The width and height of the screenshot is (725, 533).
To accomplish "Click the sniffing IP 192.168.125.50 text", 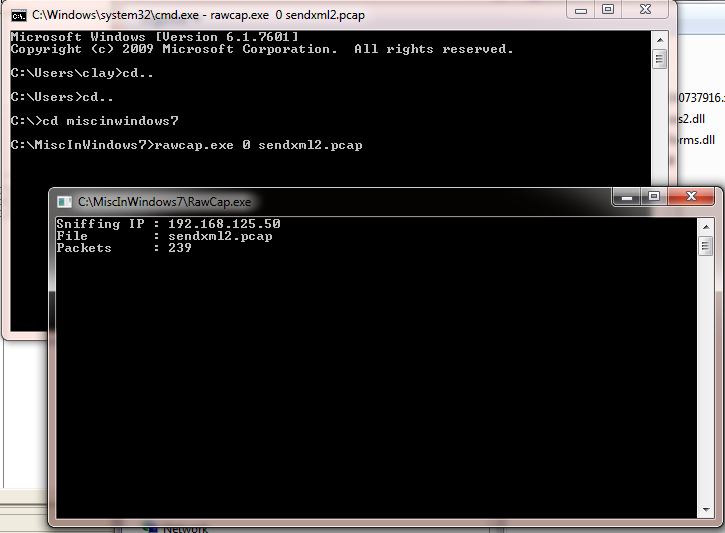I will tap(168, 224).
